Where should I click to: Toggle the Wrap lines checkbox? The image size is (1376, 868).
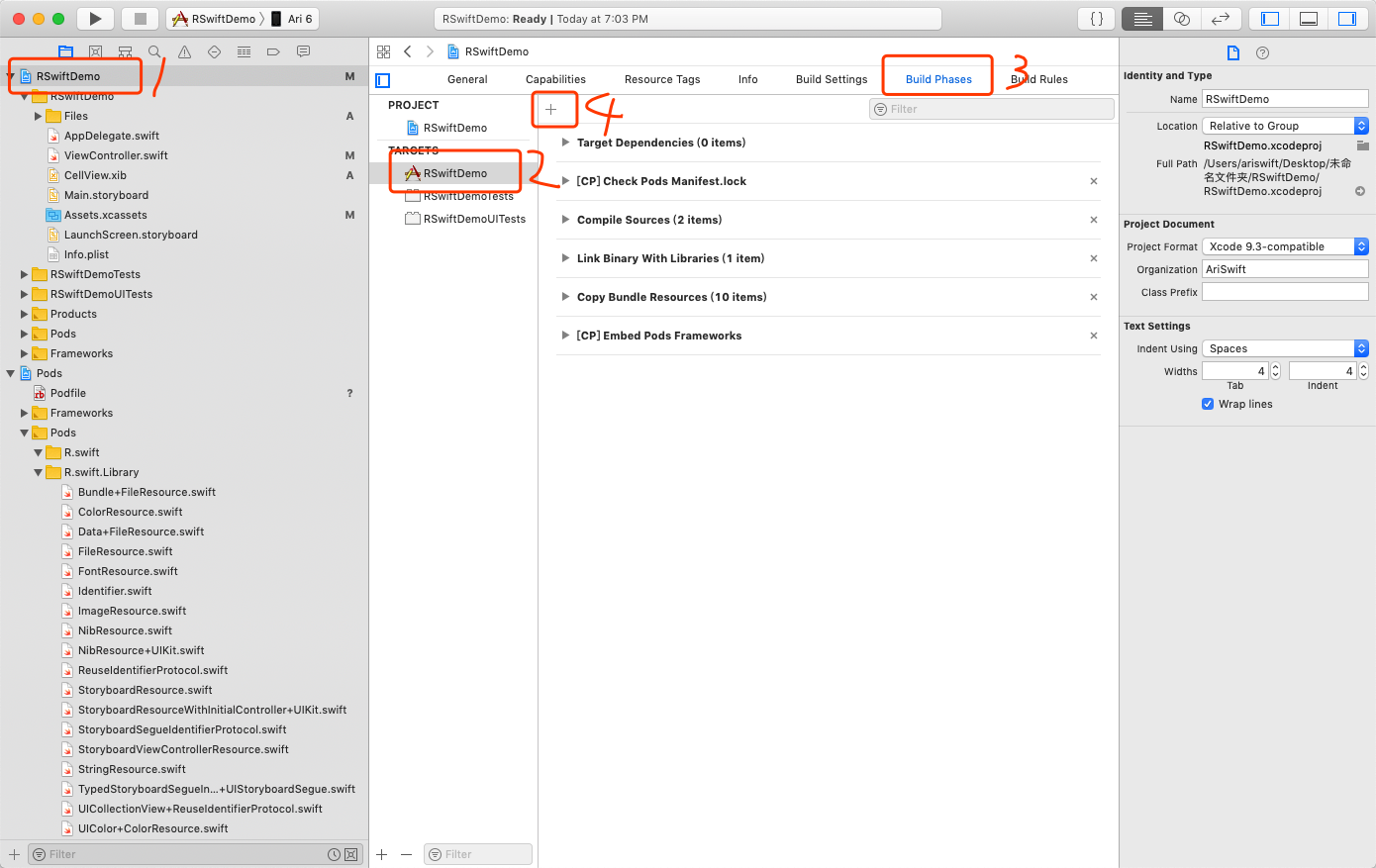1208,404
